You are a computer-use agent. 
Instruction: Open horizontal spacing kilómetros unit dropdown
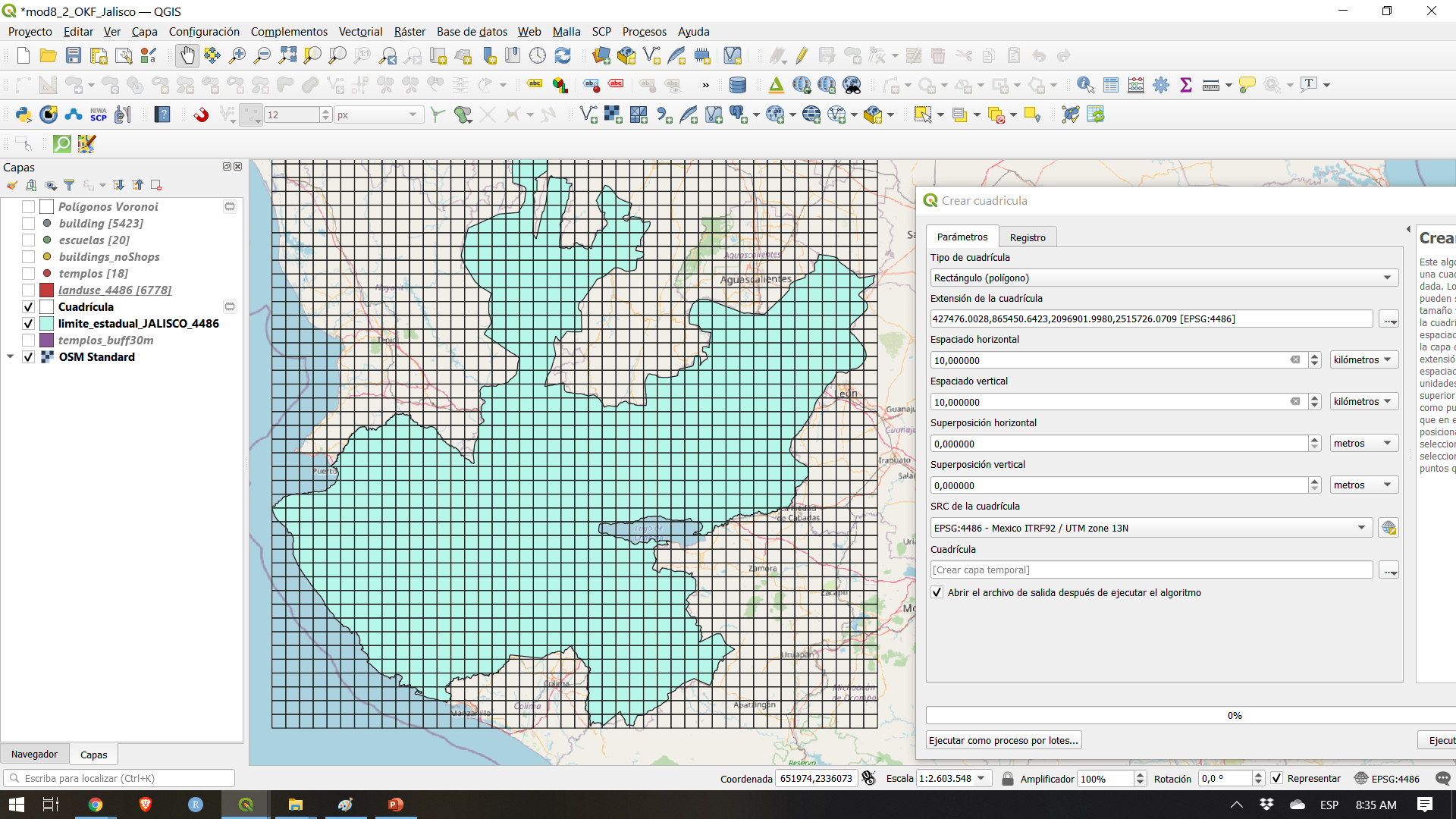pyautogui.click(x=1363, y=359)
